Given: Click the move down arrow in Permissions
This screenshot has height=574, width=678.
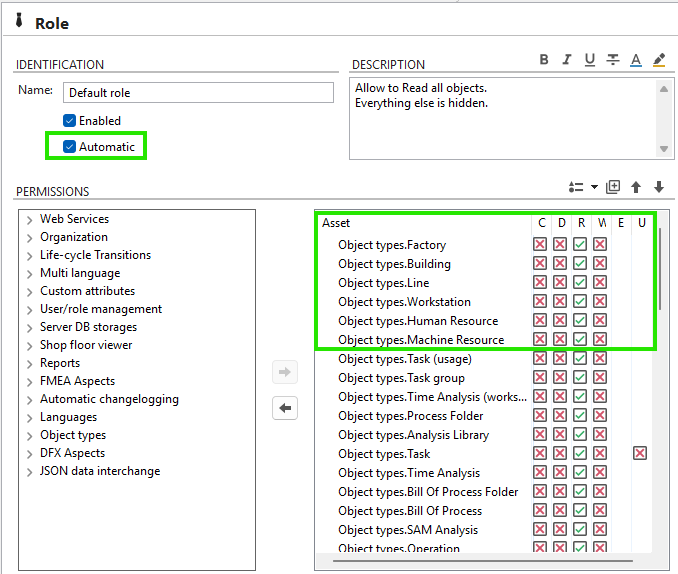Looking at the screenshot, I should pos(659,187).
